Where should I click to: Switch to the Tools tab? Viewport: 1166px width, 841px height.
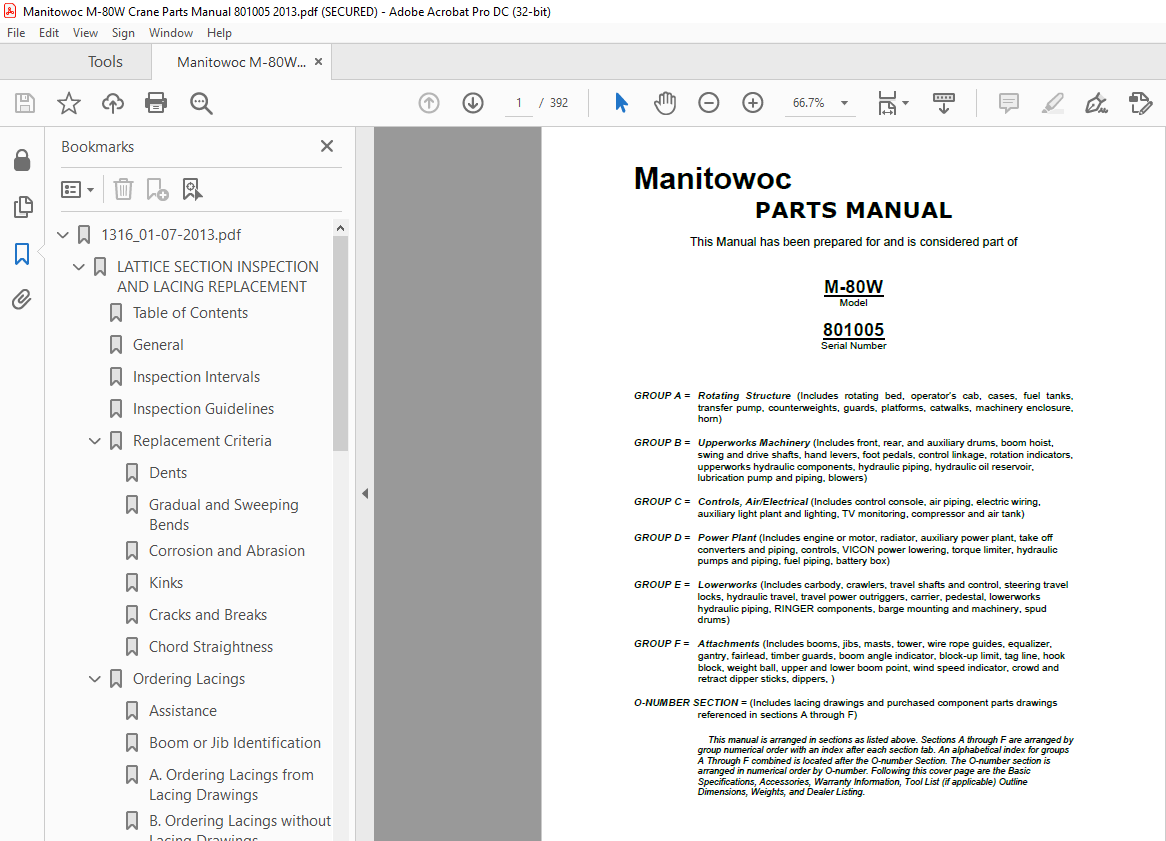tap(105, 62)
